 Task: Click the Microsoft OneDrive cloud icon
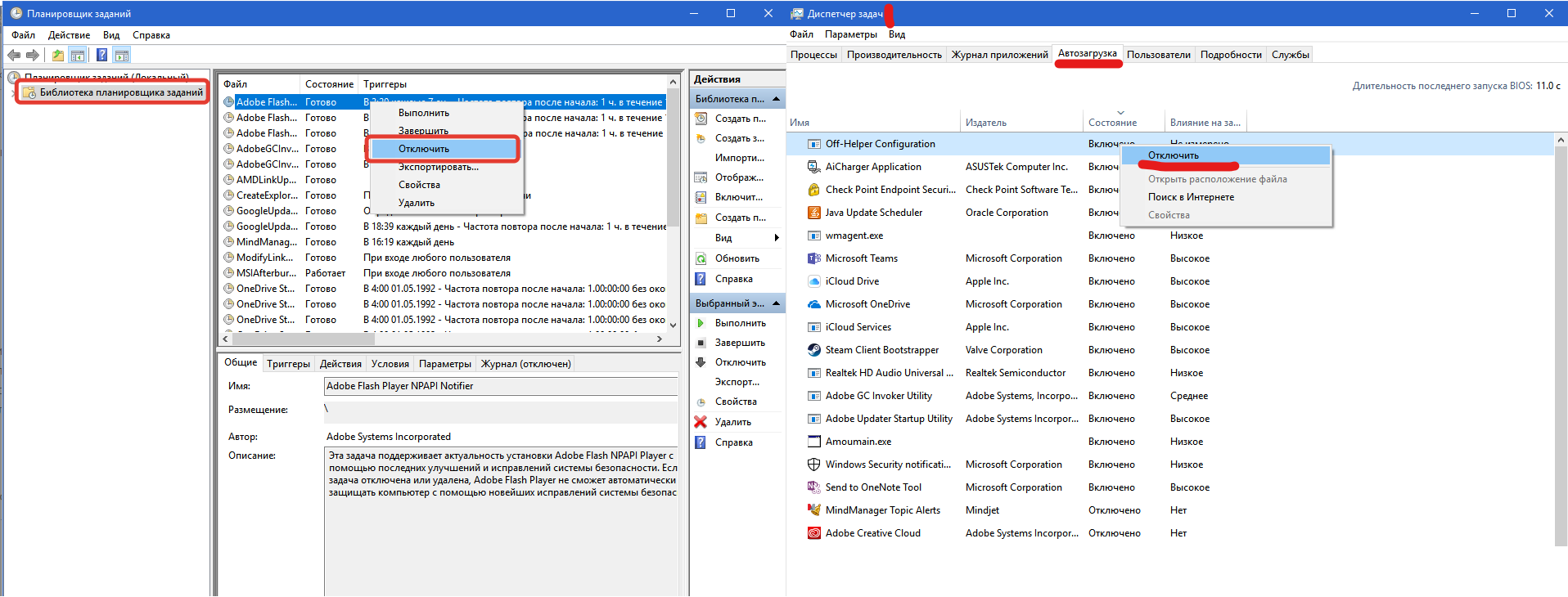(813, 304)
